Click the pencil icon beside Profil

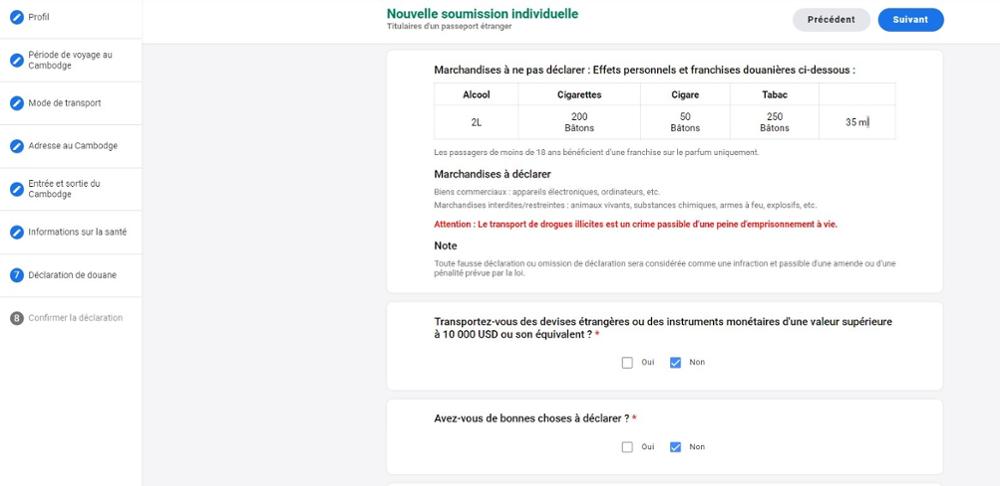point(17,17)
